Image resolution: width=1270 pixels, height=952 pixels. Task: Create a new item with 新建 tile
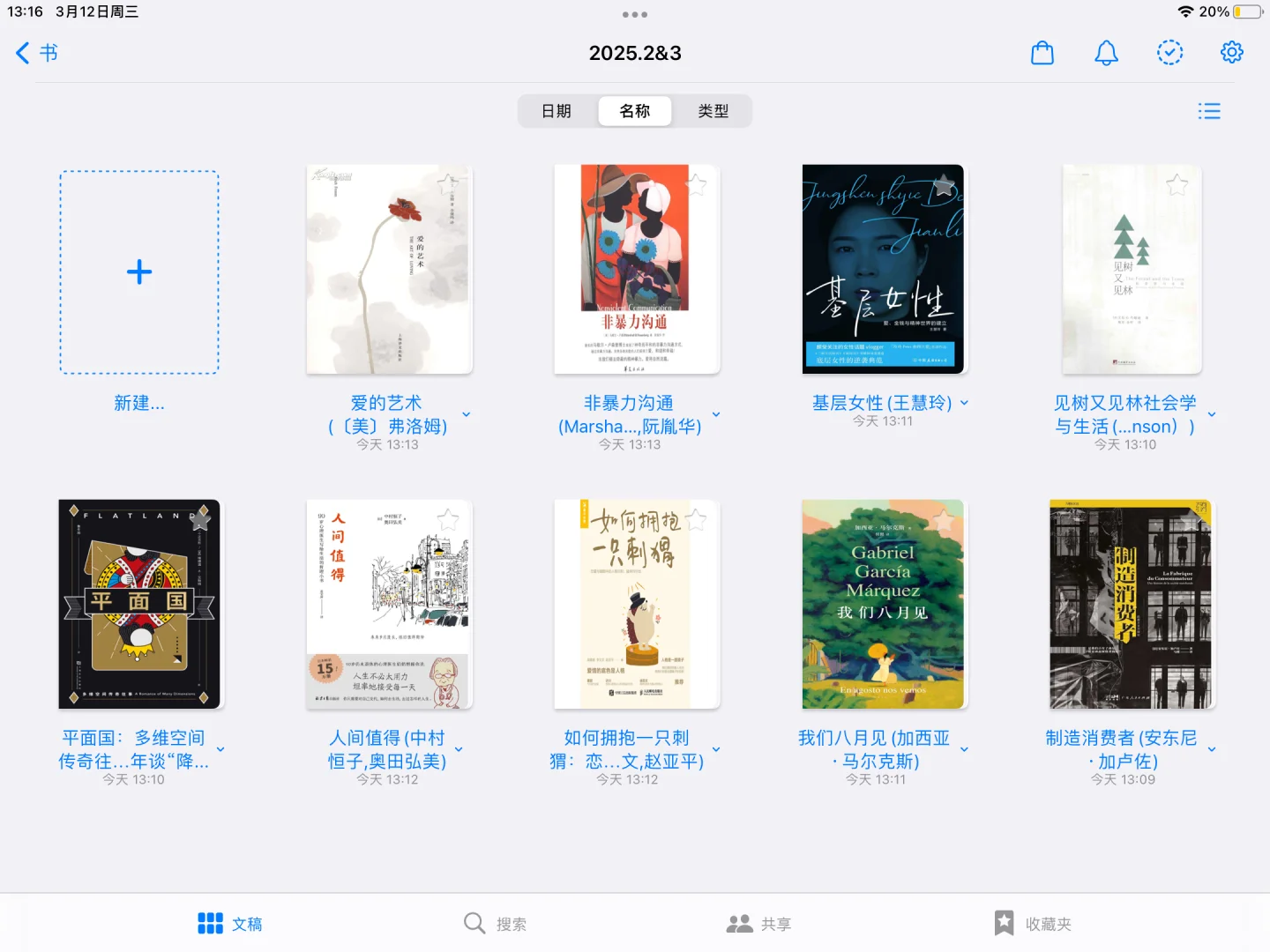pos(139,272)
